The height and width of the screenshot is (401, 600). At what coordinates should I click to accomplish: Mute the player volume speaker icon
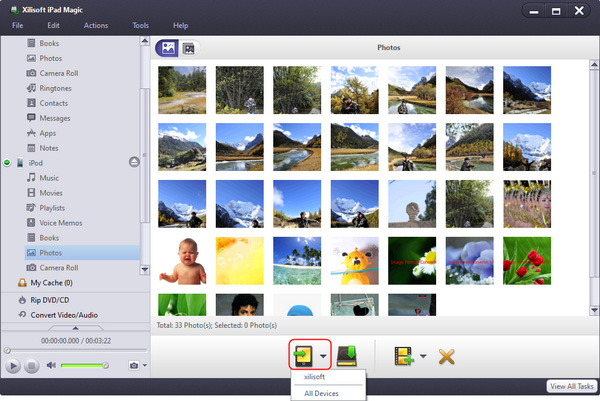[50, 366]
